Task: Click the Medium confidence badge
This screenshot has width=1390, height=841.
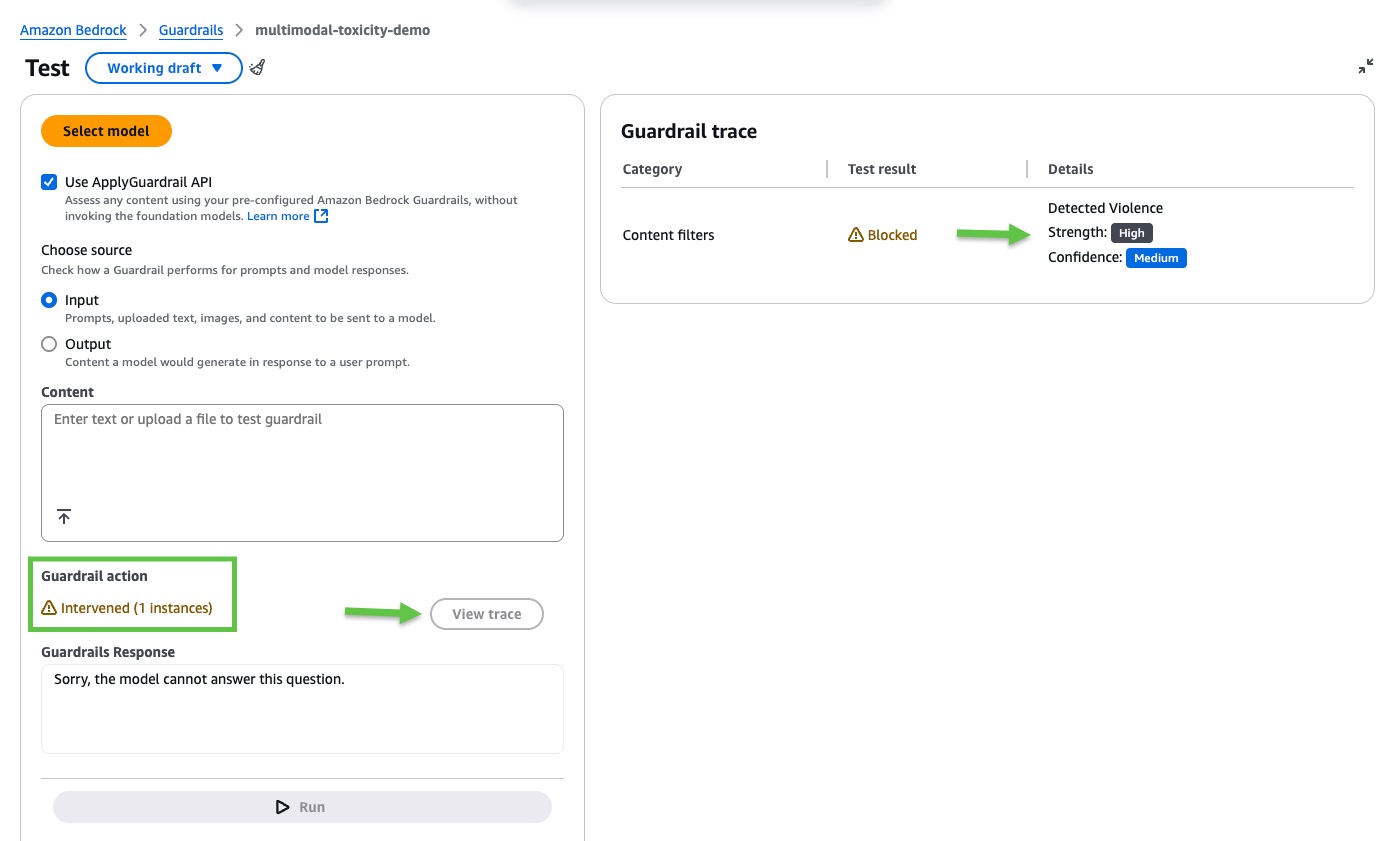Action: click(x=1155, y=258)
